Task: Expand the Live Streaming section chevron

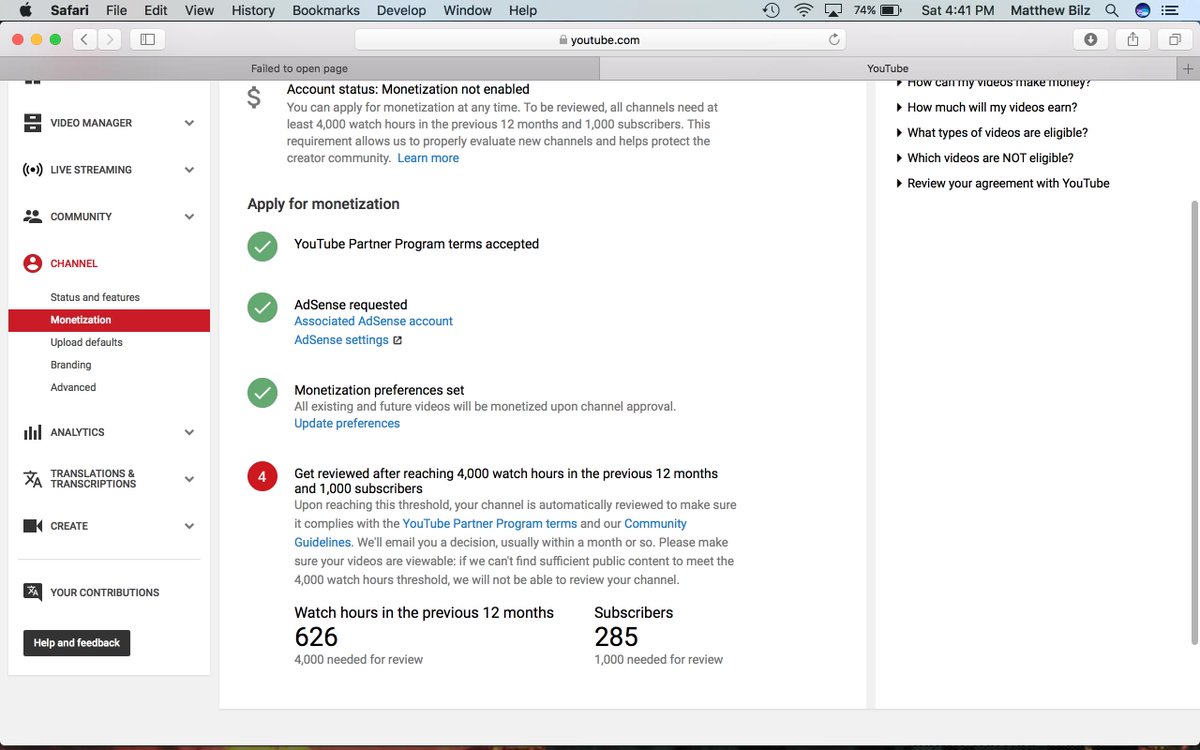Action: [189, 170]
